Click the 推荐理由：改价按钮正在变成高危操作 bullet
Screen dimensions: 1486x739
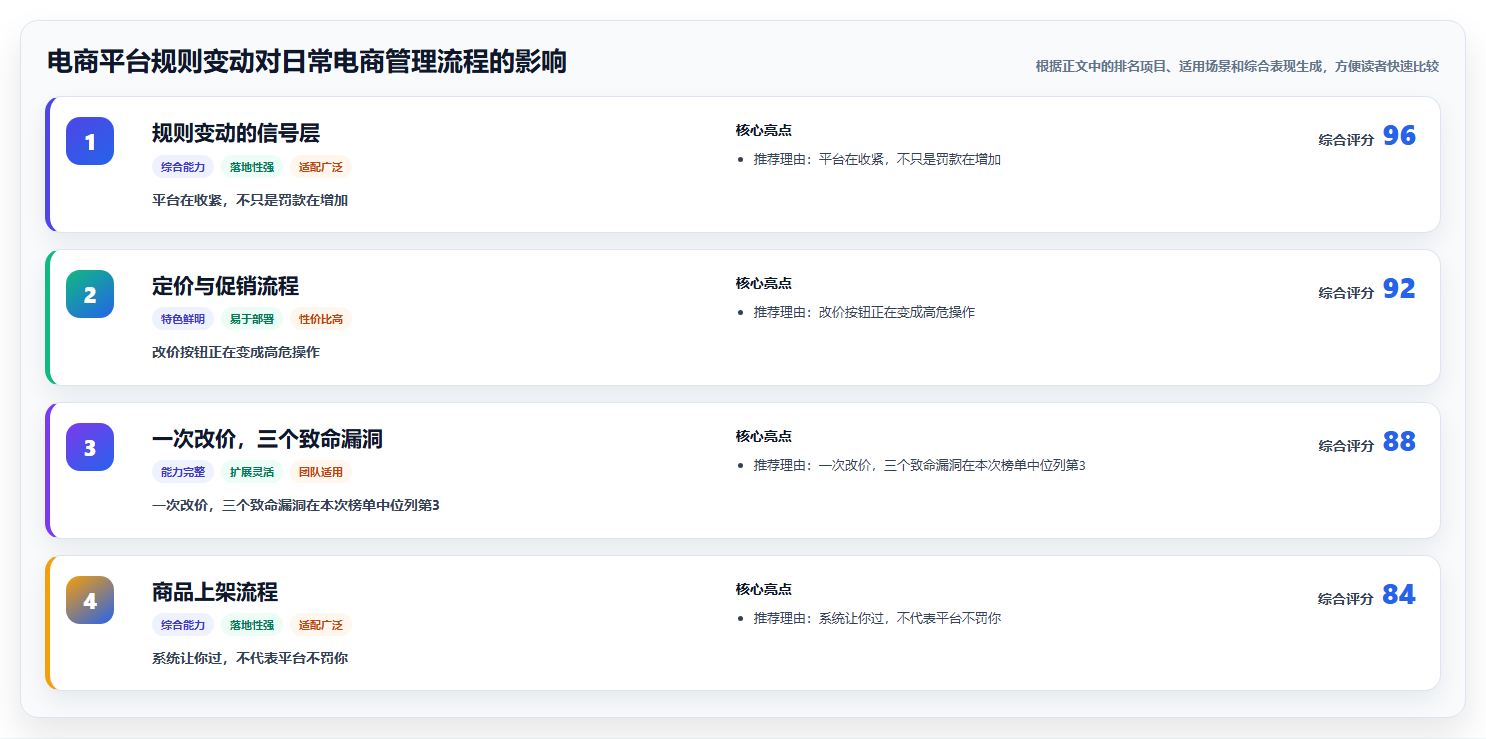(864, 313)
